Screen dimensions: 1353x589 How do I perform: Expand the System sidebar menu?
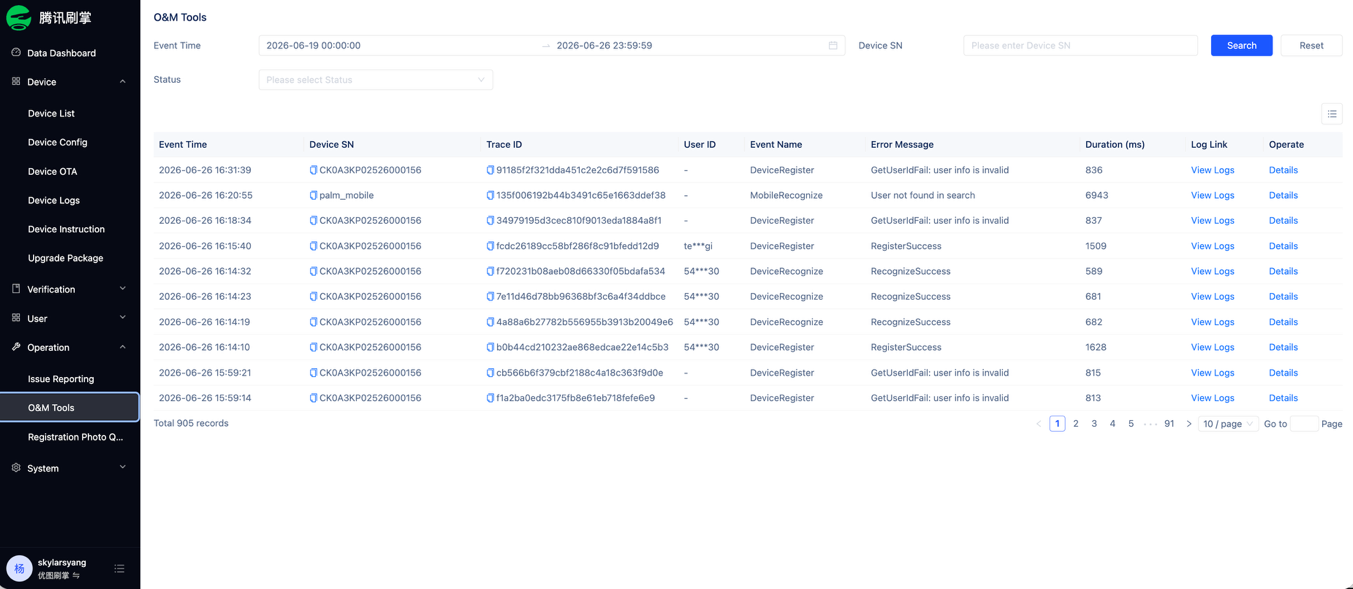[70, 468]
